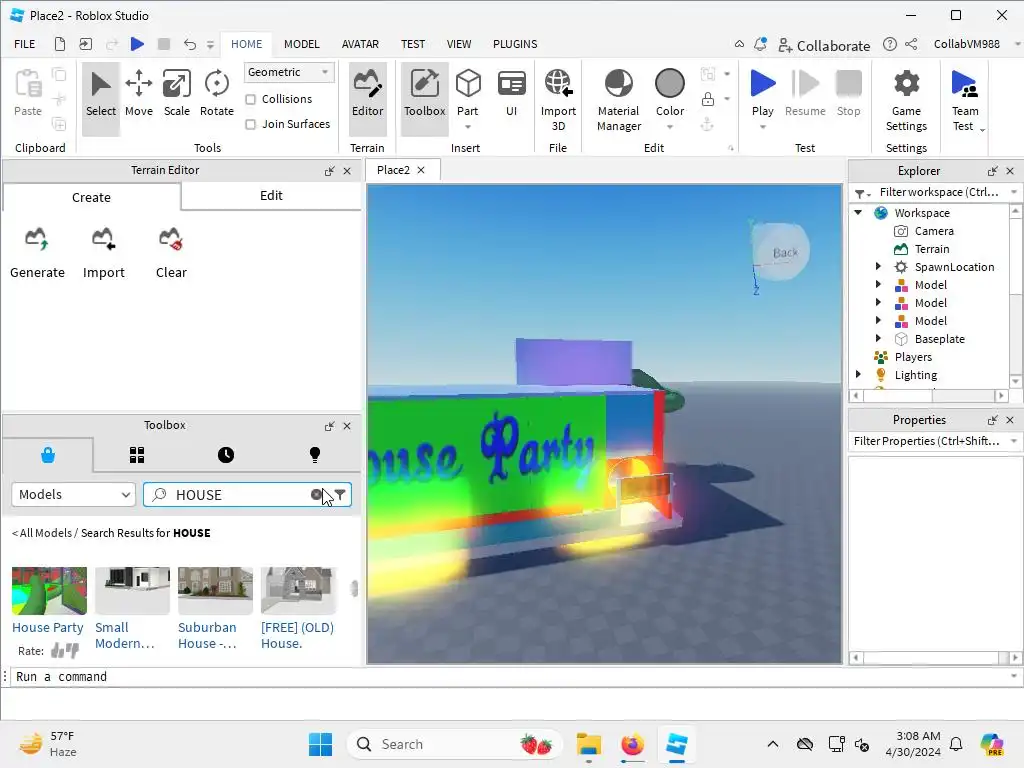Image resolution: width=1024 pixels, height=768 pixels.
Task: Switch to the VIEW ribbon tab
Action: click(458, 44)
